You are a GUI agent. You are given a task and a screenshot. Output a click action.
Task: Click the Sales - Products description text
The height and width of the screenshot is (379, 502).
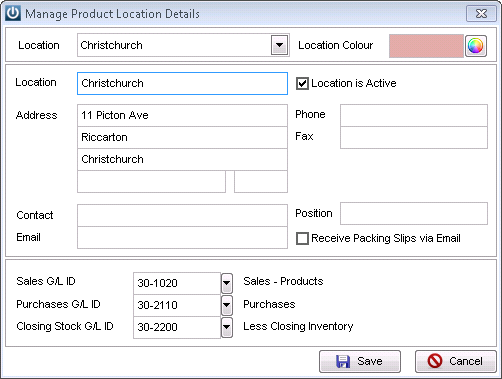point(283,281)
